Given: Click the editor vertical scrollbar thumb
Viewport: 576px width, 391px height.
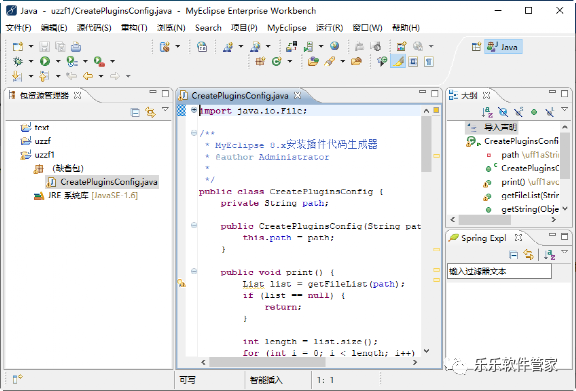Looking at the screenshot, I should pyautogui.click(x=426, y=144).
